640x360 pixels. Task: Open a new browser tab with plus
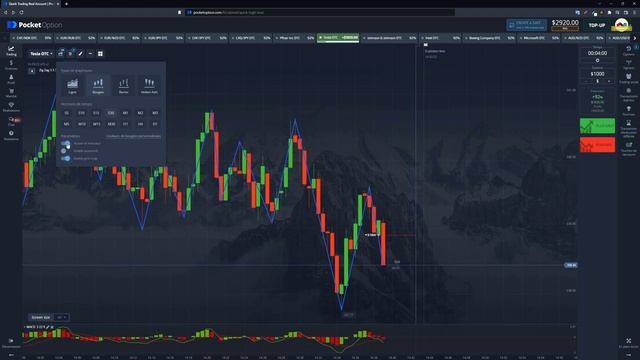click(x=66, y=4)
